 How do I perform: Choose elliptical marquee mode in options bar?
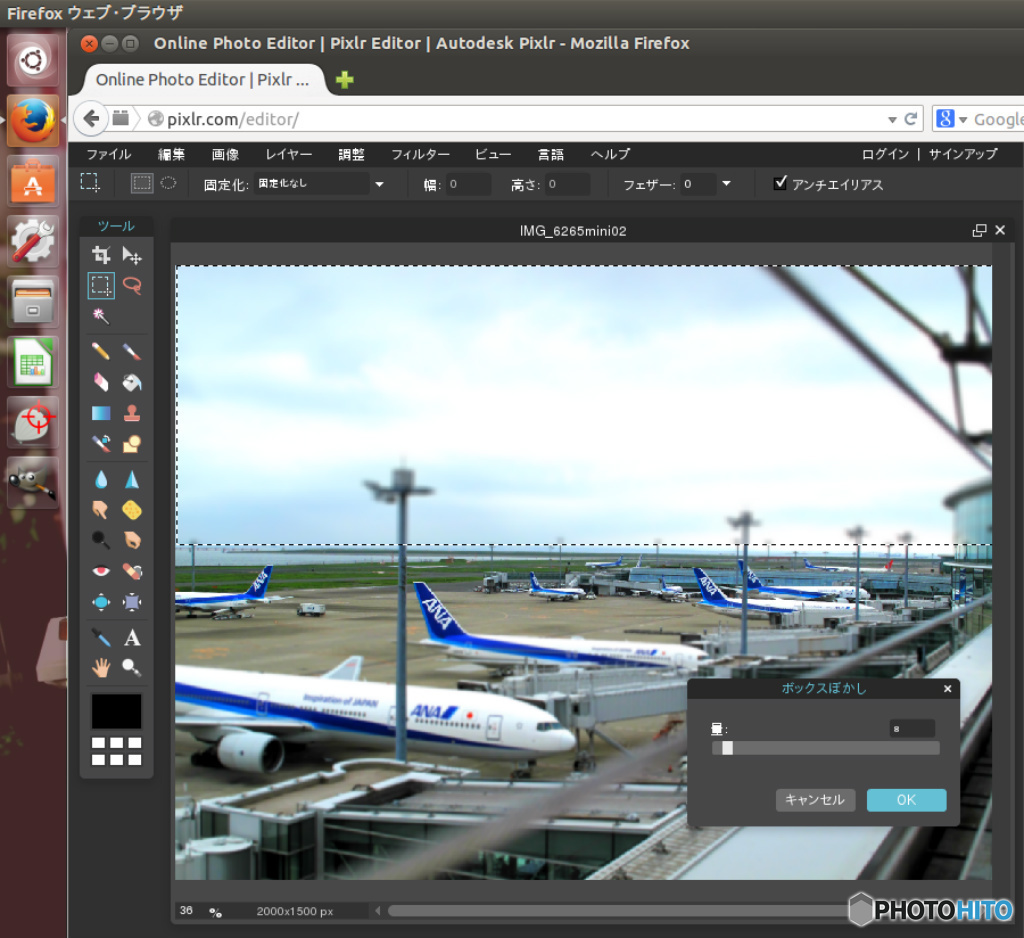pyautogui.click(x=168, y=183)
